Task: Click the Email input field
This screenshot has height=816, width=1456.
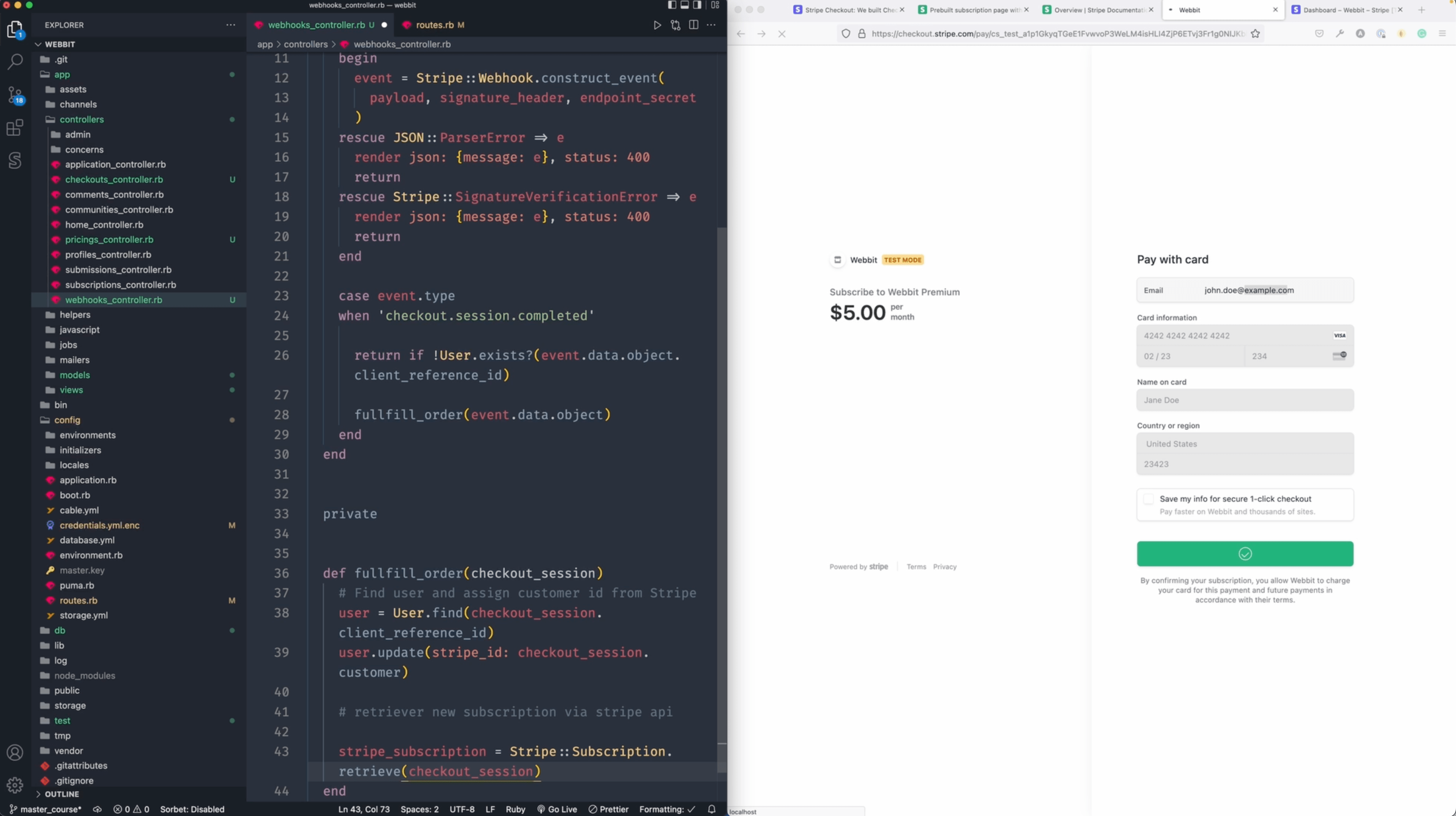Action: pos(1245,290)
